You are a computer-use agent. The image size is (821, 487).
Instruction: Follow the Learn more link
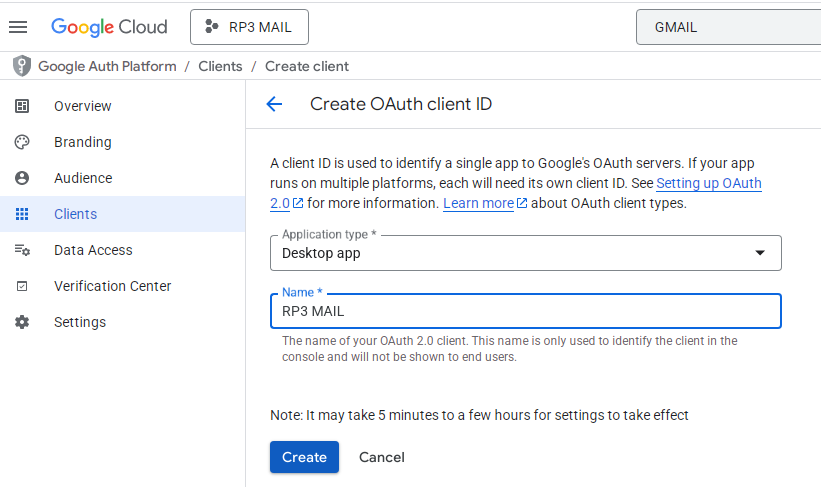(x=478, y=203)
